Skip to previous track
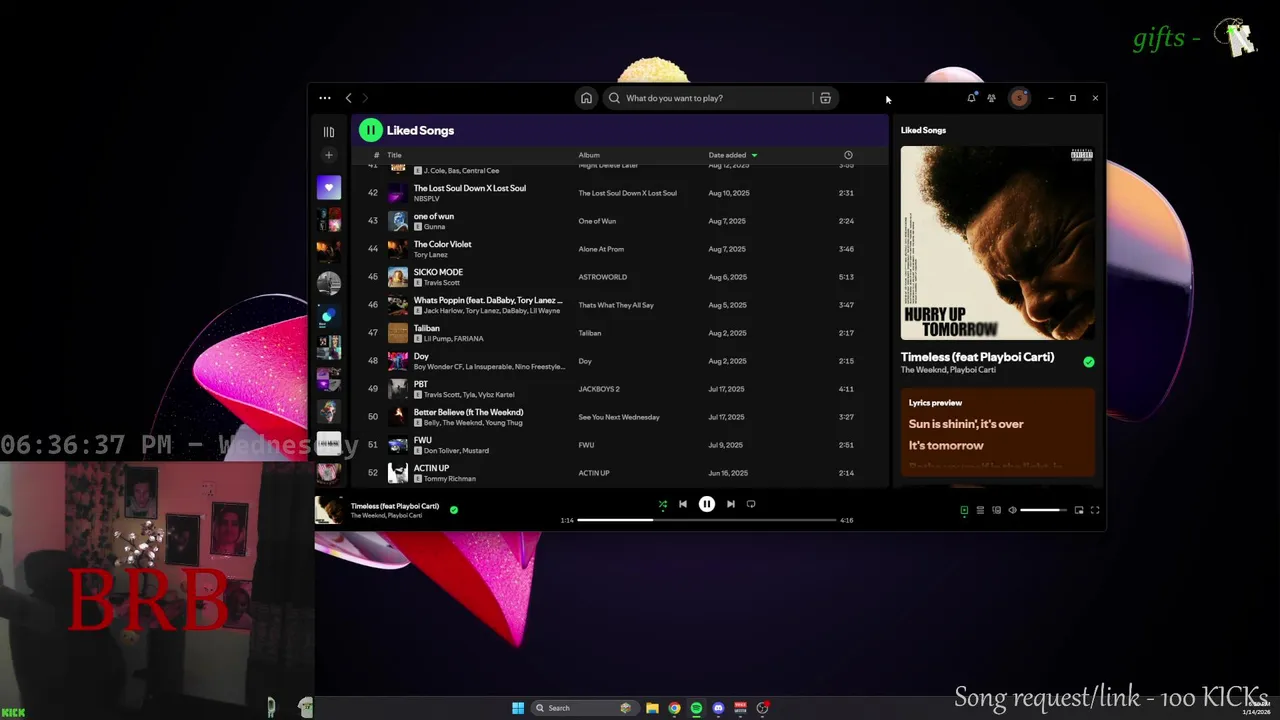This screenshot has width=1280, height=720. (683, 504)
